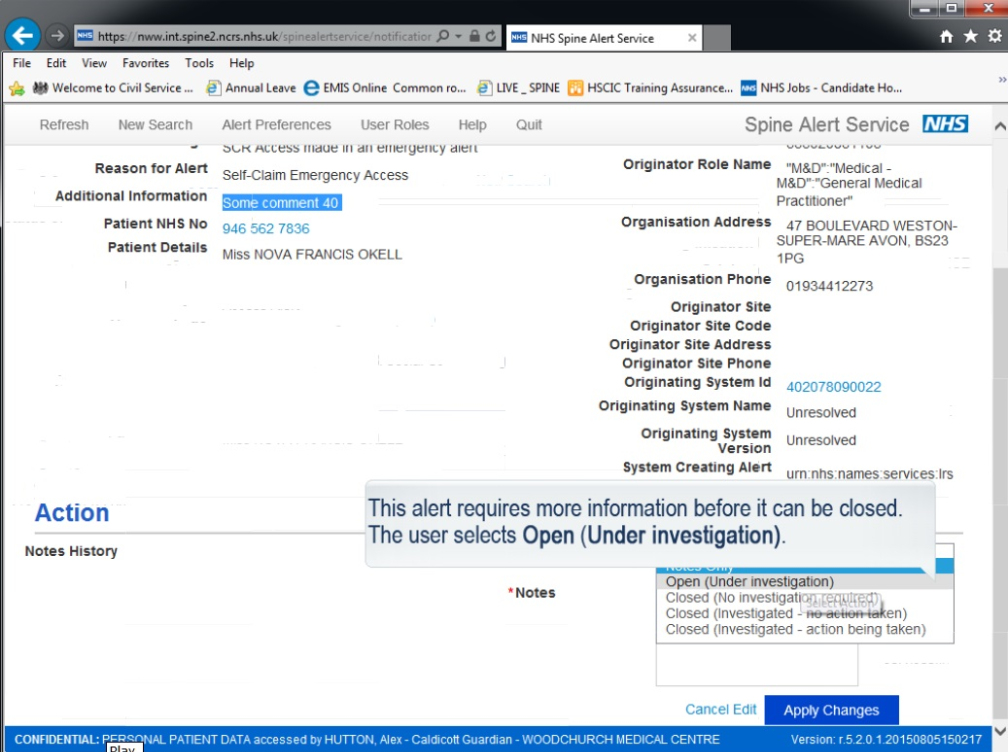Image resolution: width=1008 pixels, height=752 pixels.
Task: Open browser Tools gear icon
Action: pyautogui.click(x=994, y=36)
